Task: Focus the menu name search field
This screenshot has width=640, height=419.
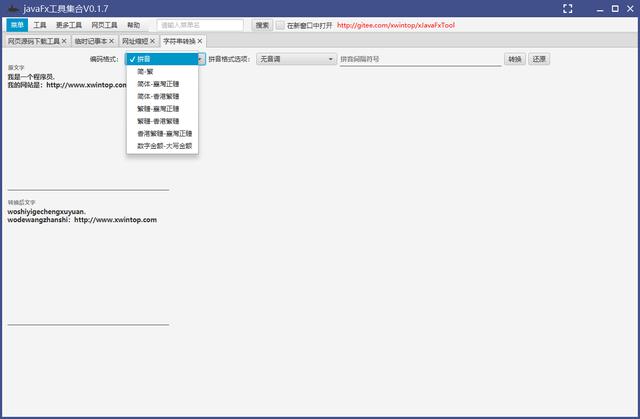Action: tap(200, 25)
